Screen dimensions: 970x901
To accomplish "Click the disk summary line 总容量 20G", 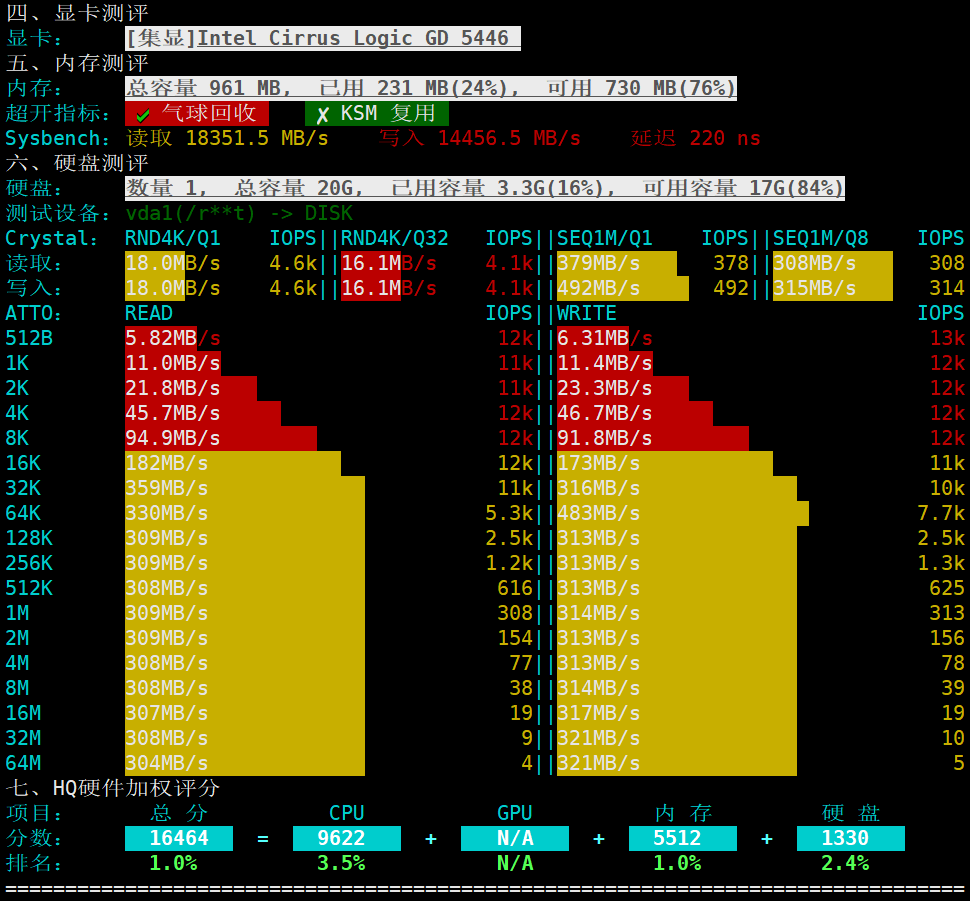I will click(484, 188).
